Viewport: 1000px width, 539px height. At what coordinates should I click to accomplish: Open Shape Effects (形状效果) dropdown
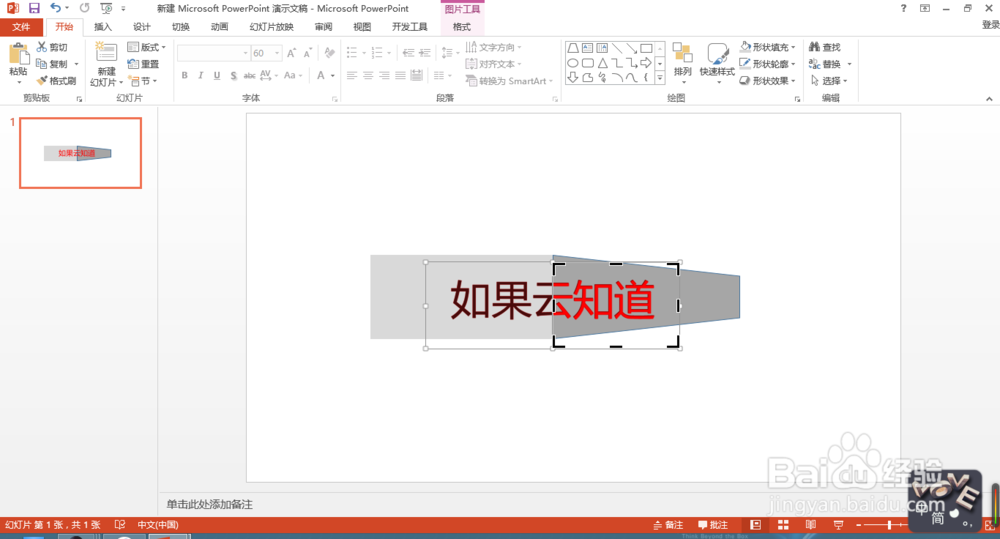tap(768, 81)
